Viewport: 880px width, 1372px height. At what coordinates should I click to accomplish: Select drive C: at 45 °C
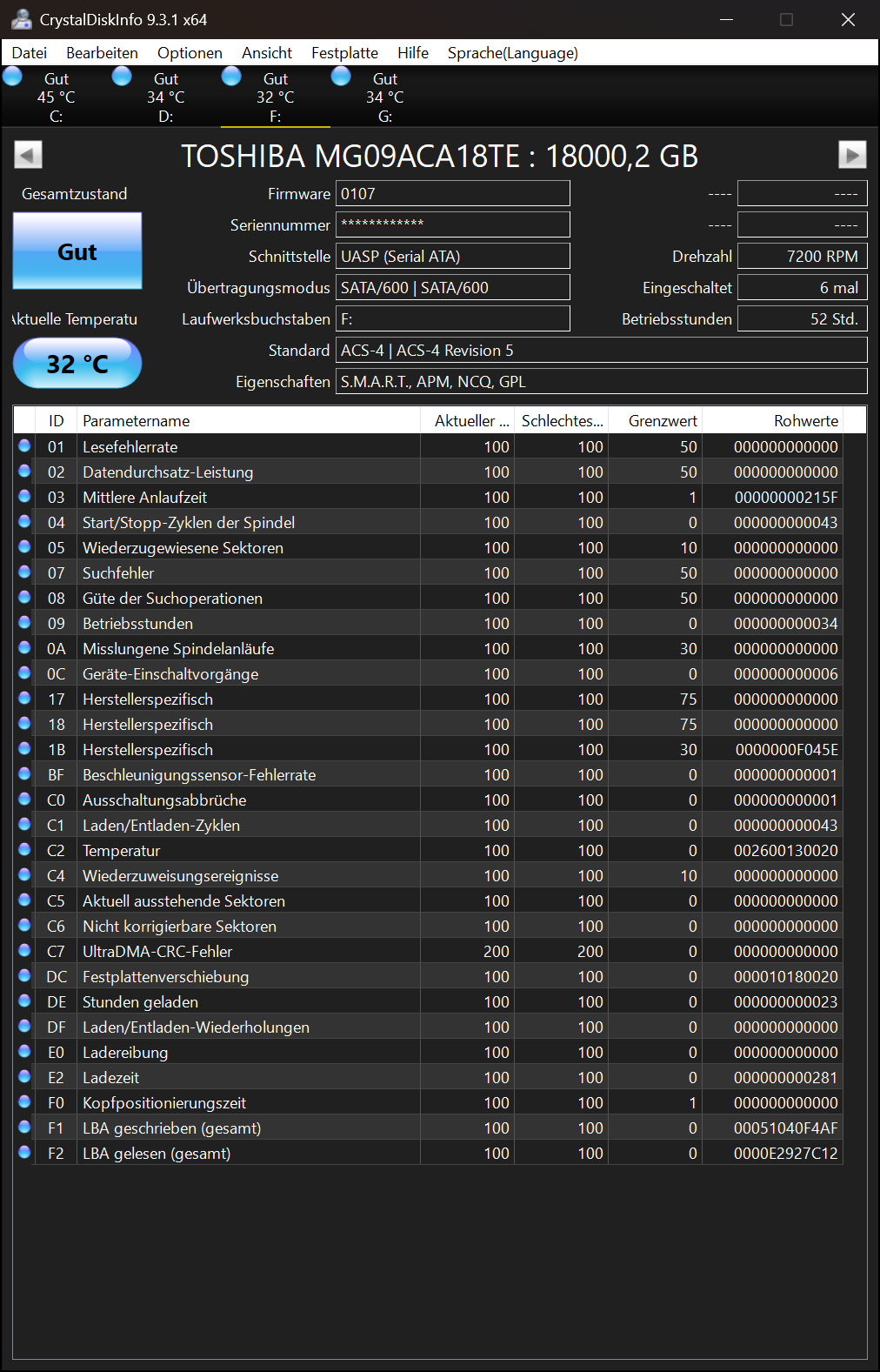tap(56, 97)
